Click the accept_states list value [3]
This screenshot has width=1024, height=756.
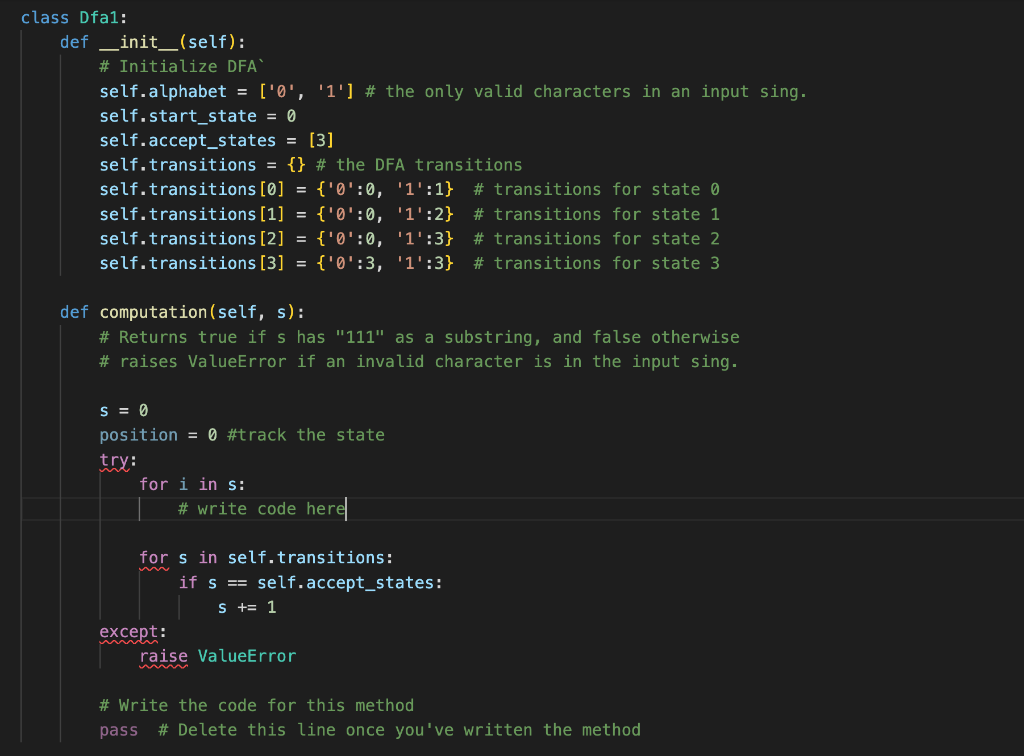[322, 140]
